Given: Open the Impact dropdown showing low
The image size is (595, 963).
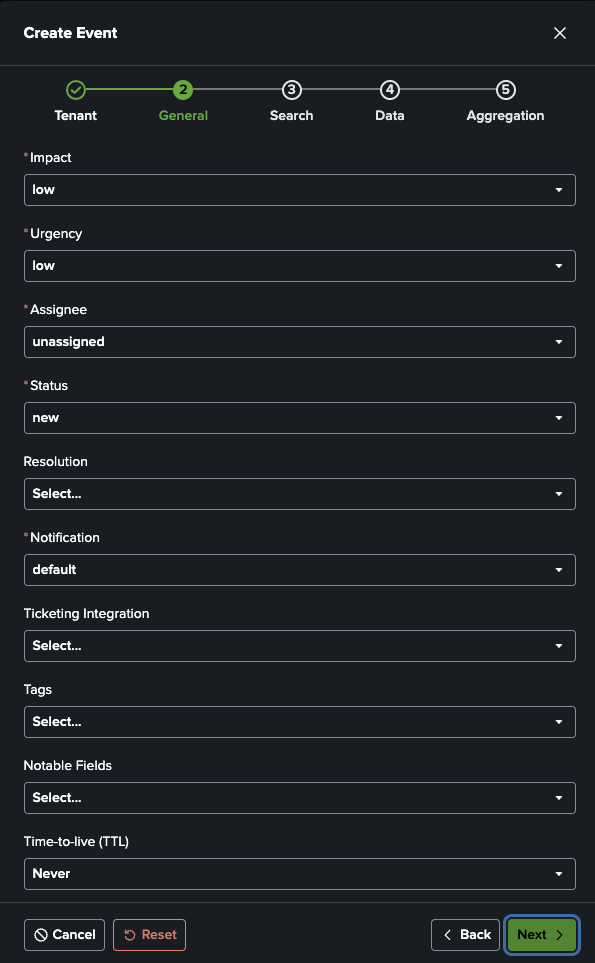Looking at the screenshot, I should click(x=300, y=190).
